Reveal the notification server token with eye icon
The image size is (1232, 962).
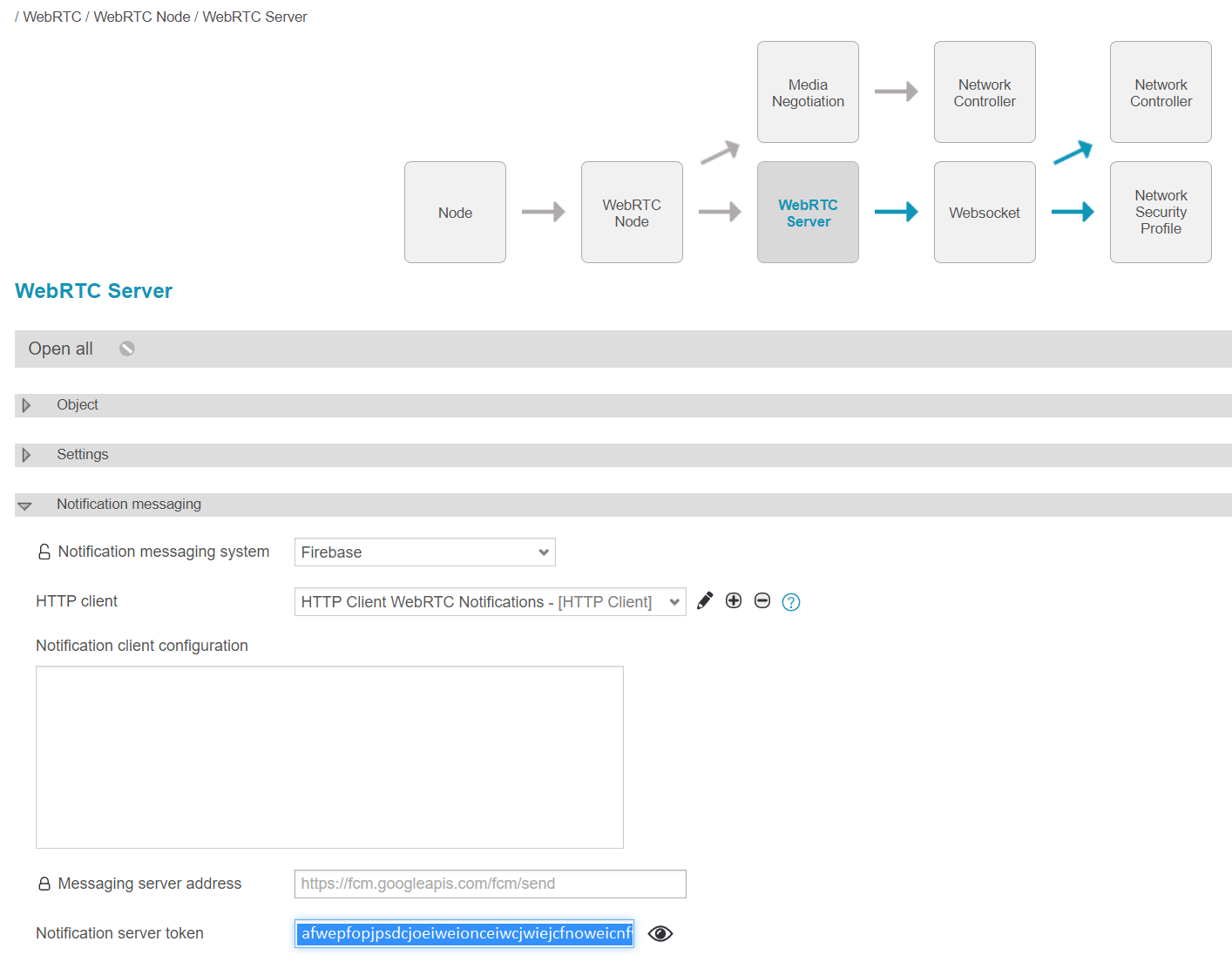click(660, 934)
